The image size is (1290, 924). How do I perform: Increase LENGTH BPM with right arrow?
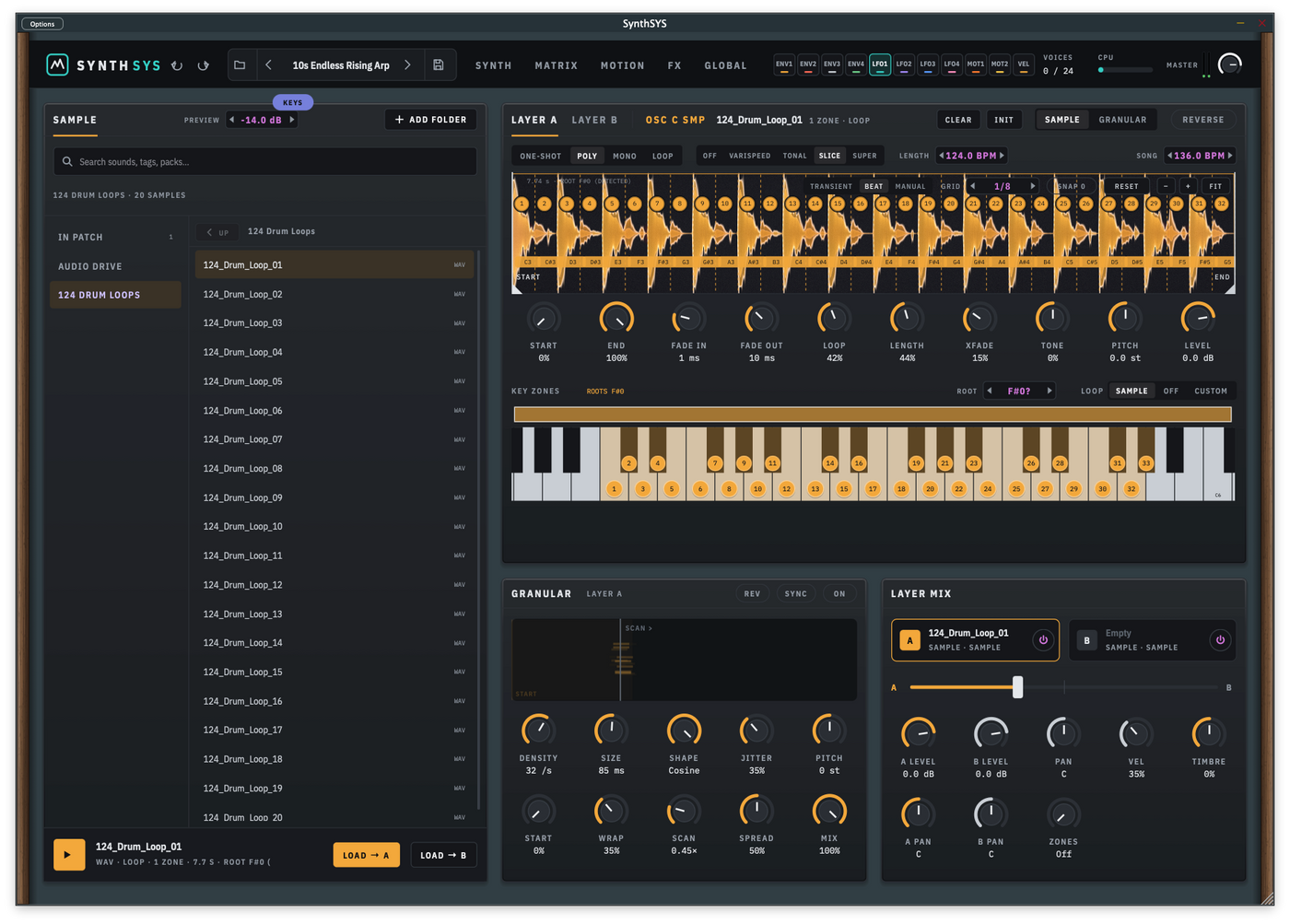point(1003,156)
